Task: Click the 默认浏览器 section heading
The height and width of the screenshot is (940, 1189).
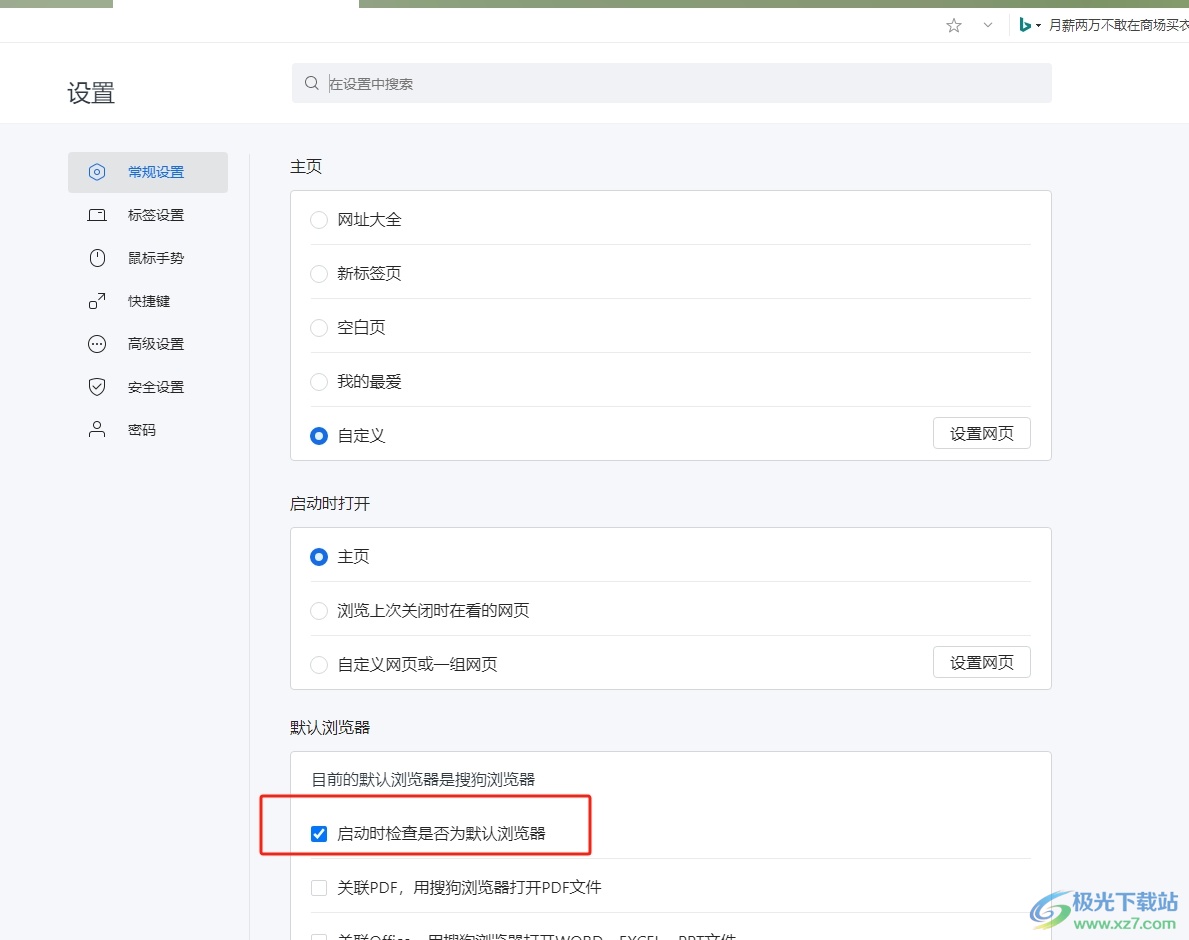Action: [330, 728]
